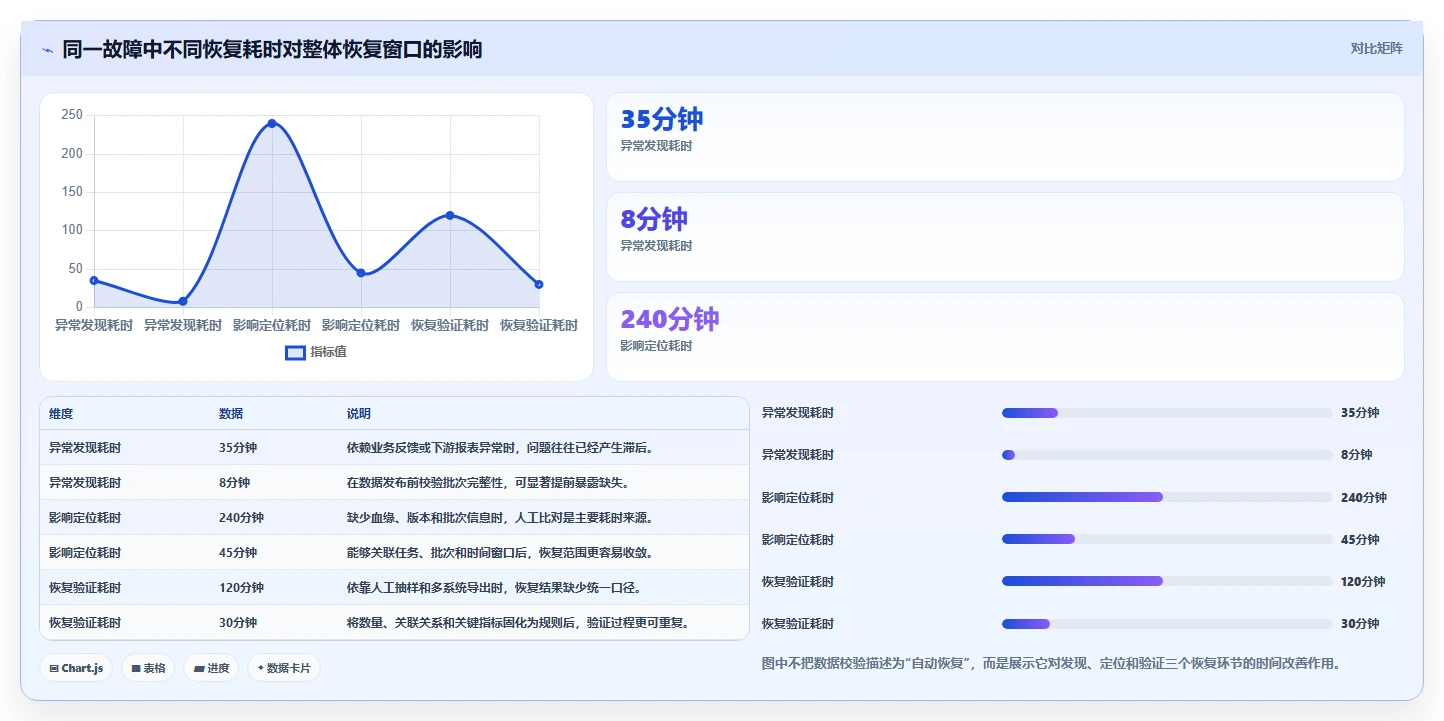Image resolution: width=1444 pixels, height=721 pixels.
Task: Click the 120分钟 value right of its progress bar
Action: [1364, 581]
